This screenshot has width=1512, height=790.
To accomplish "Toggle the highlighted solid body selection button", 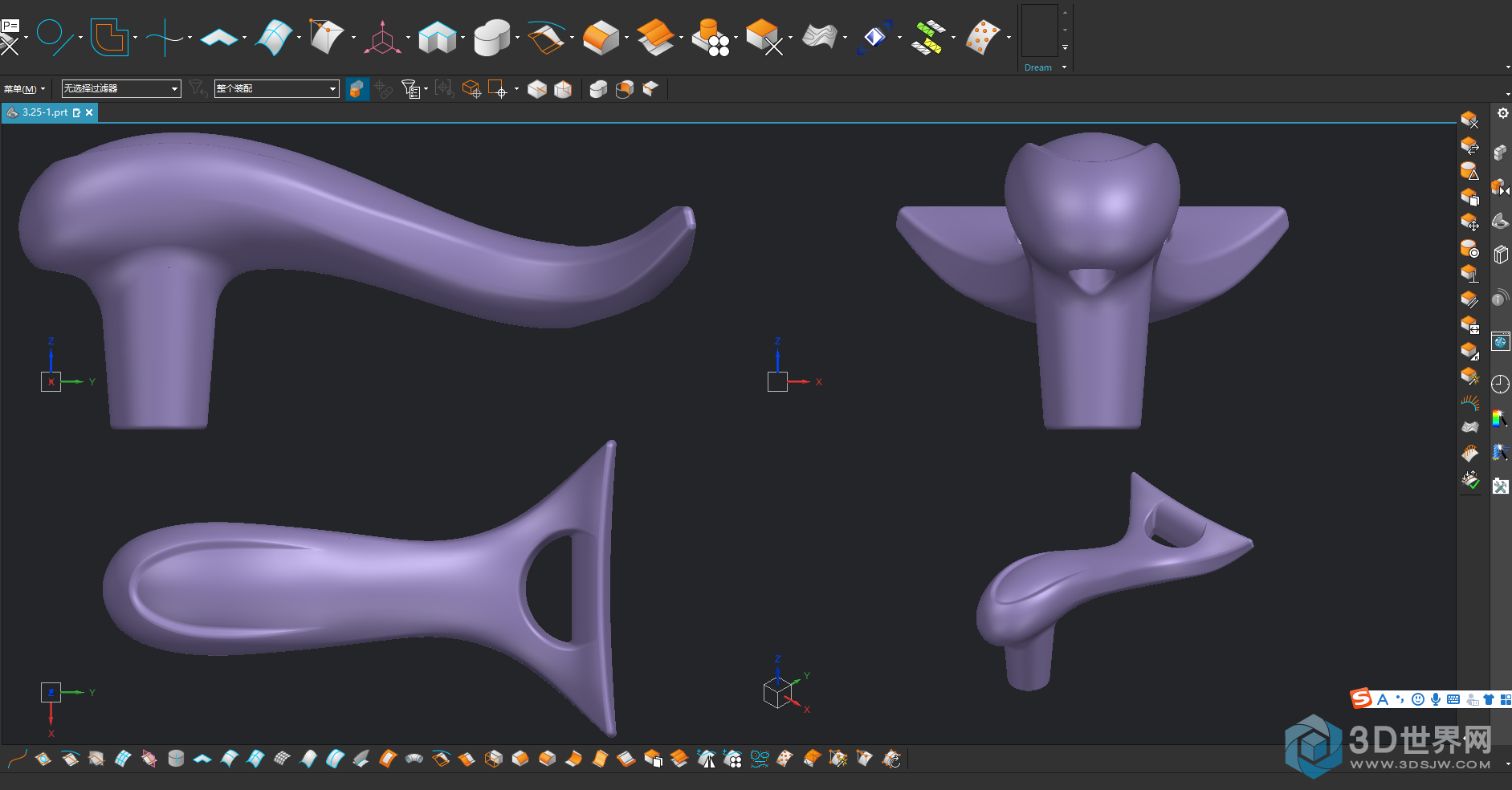I will click(357, 89).
